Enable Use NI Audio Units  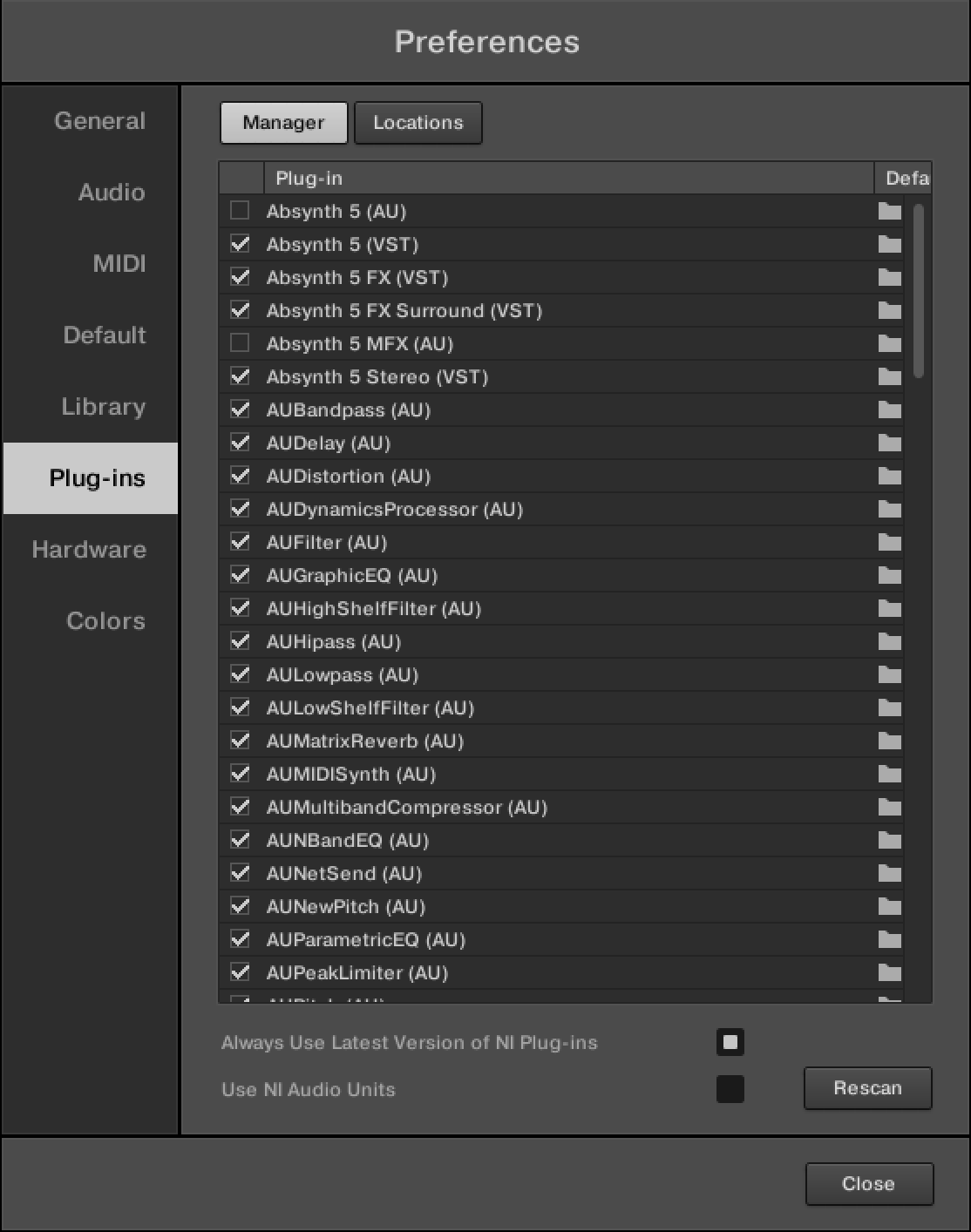[x=730, y=1089]
